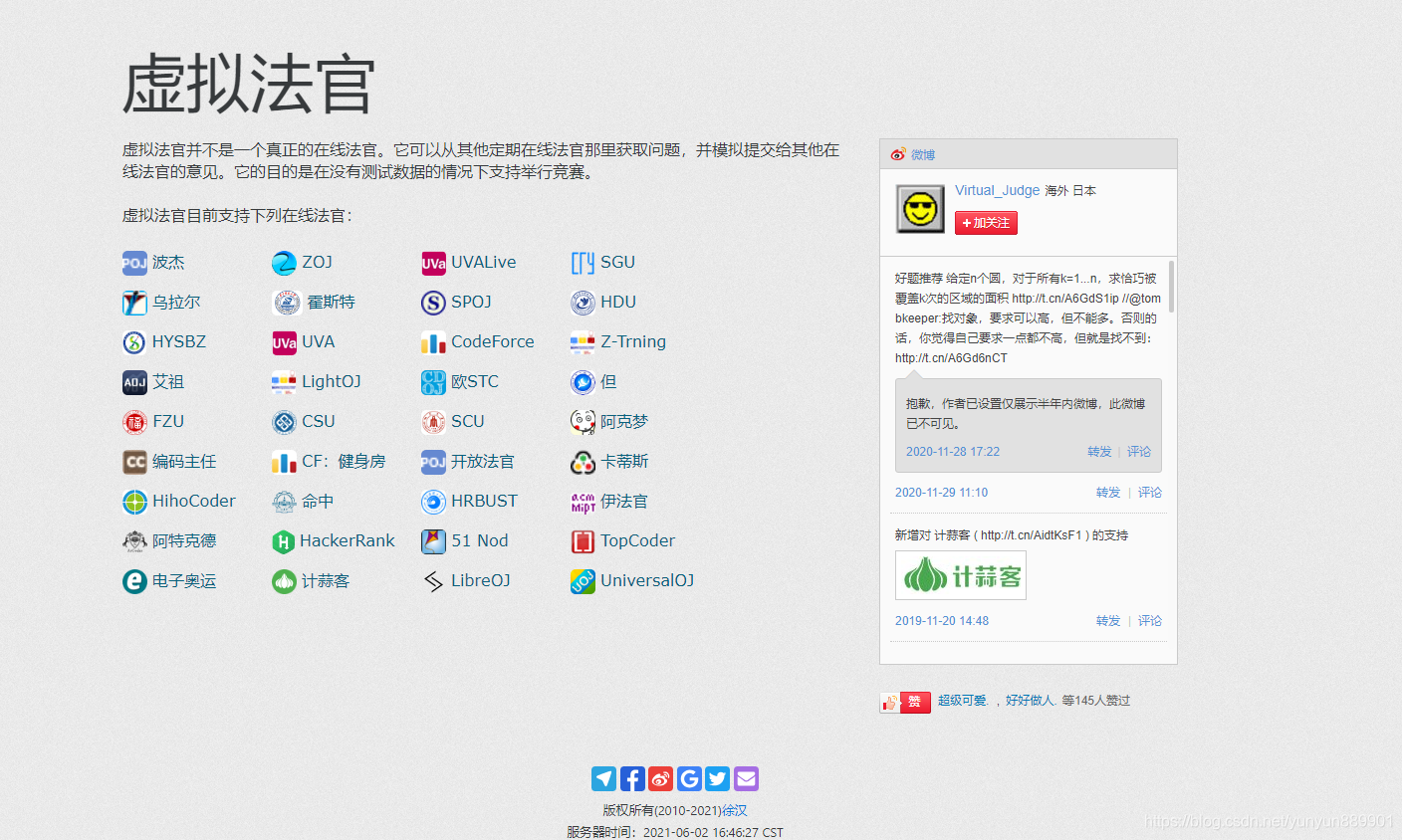Select the ZOJ judge icon
This screenshot has width=1402, height=840.
pos(283,262)
